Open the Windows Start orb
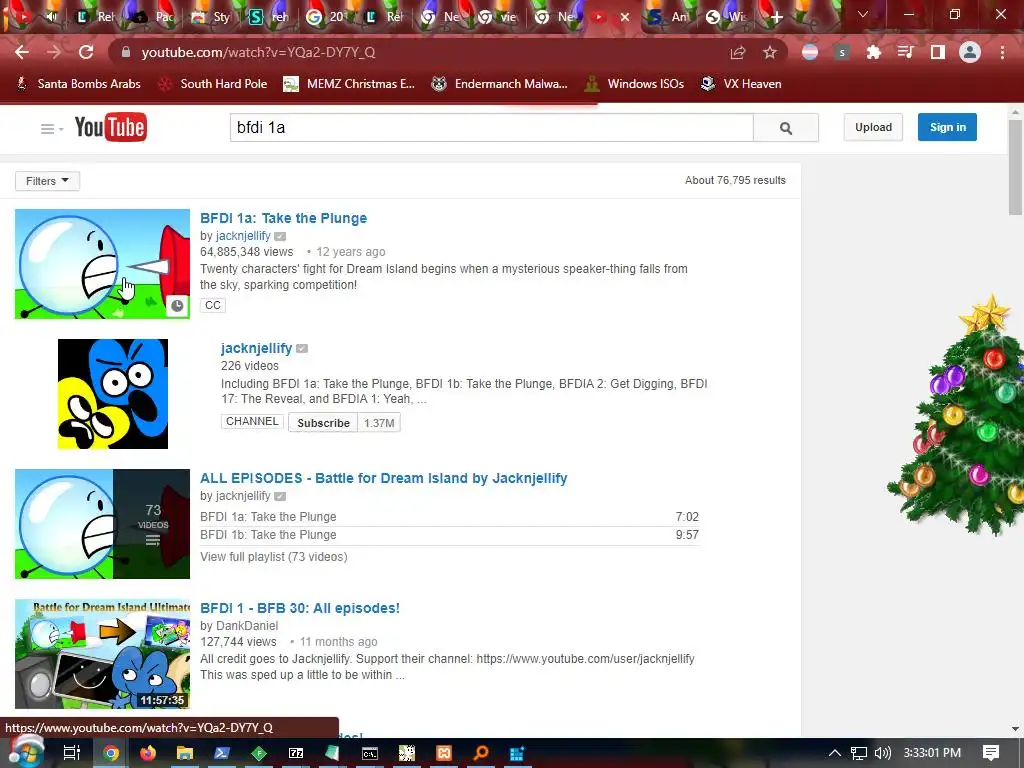Screen dimensions: 1024x768 (25, 752)
